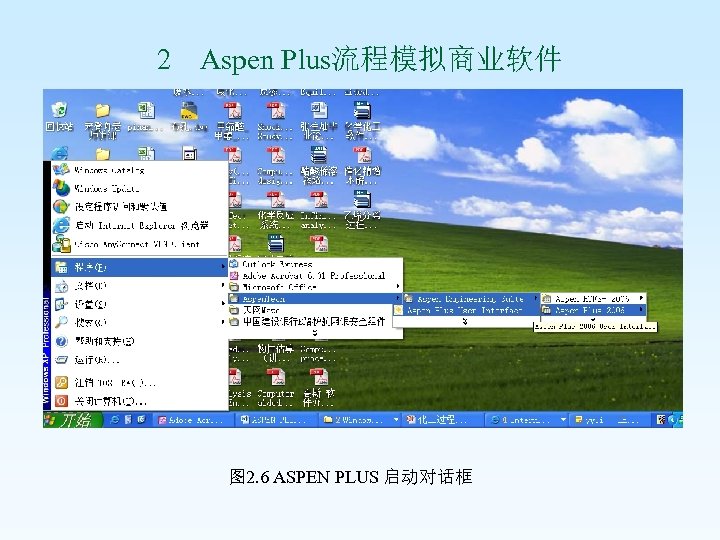This screenshot has width=720, height=540.
Task: Open the 天网Maze program folder
Action: click(x=315, y=310)
